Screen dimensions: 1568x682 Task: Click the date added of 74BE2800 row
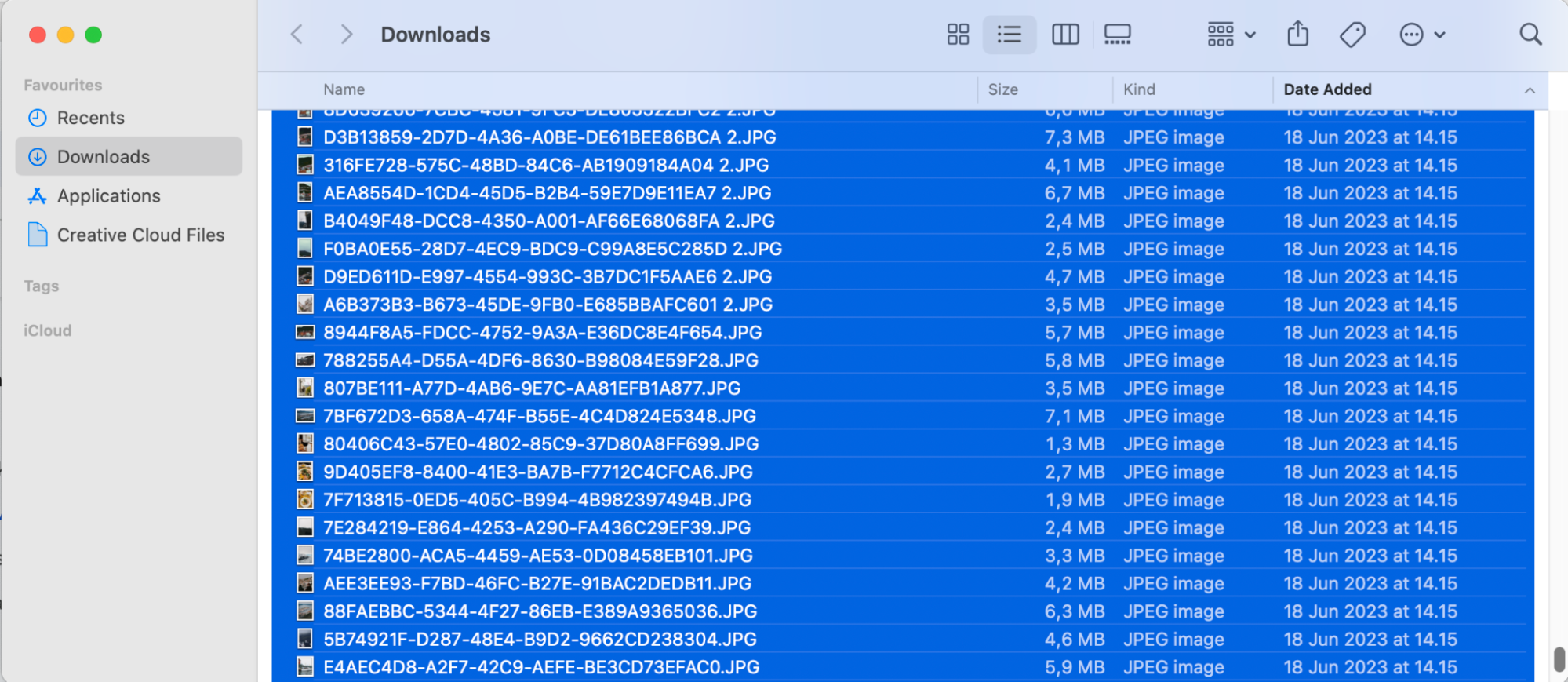point(1370,556)
